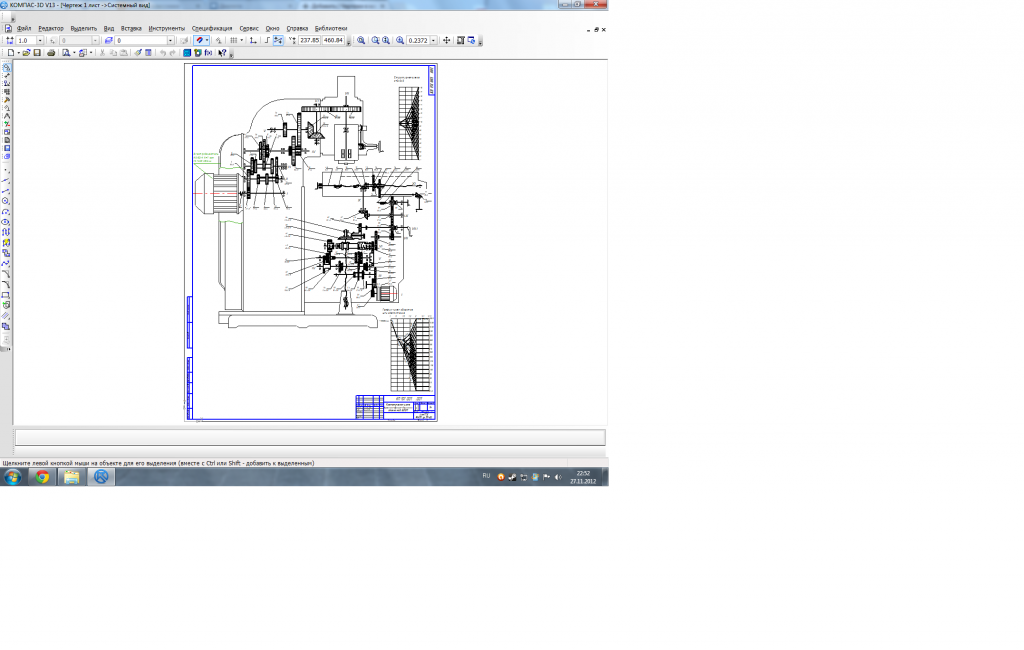Select the Line segment tool in the left panel

click(6, 191)
